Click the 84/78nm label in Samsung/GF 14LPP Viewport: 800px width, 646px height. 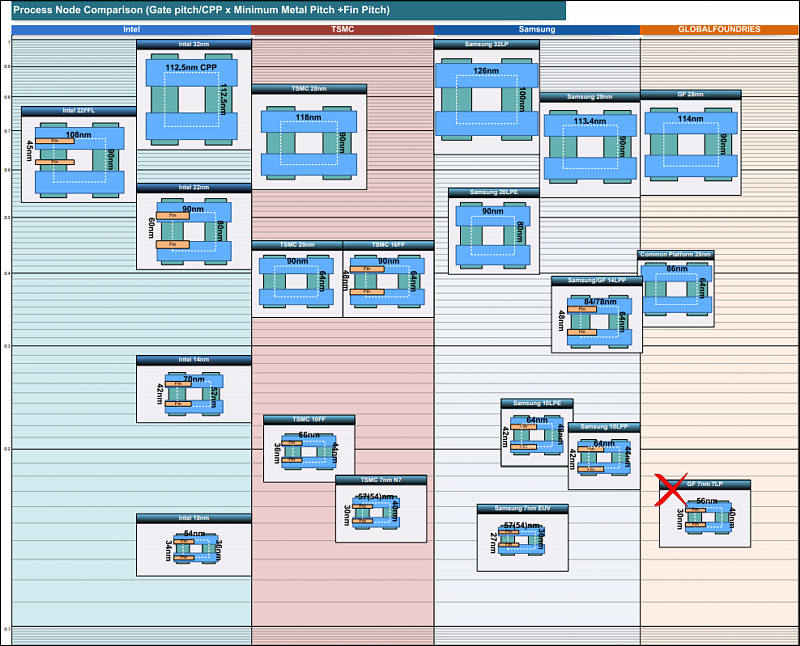pos(600,302)
